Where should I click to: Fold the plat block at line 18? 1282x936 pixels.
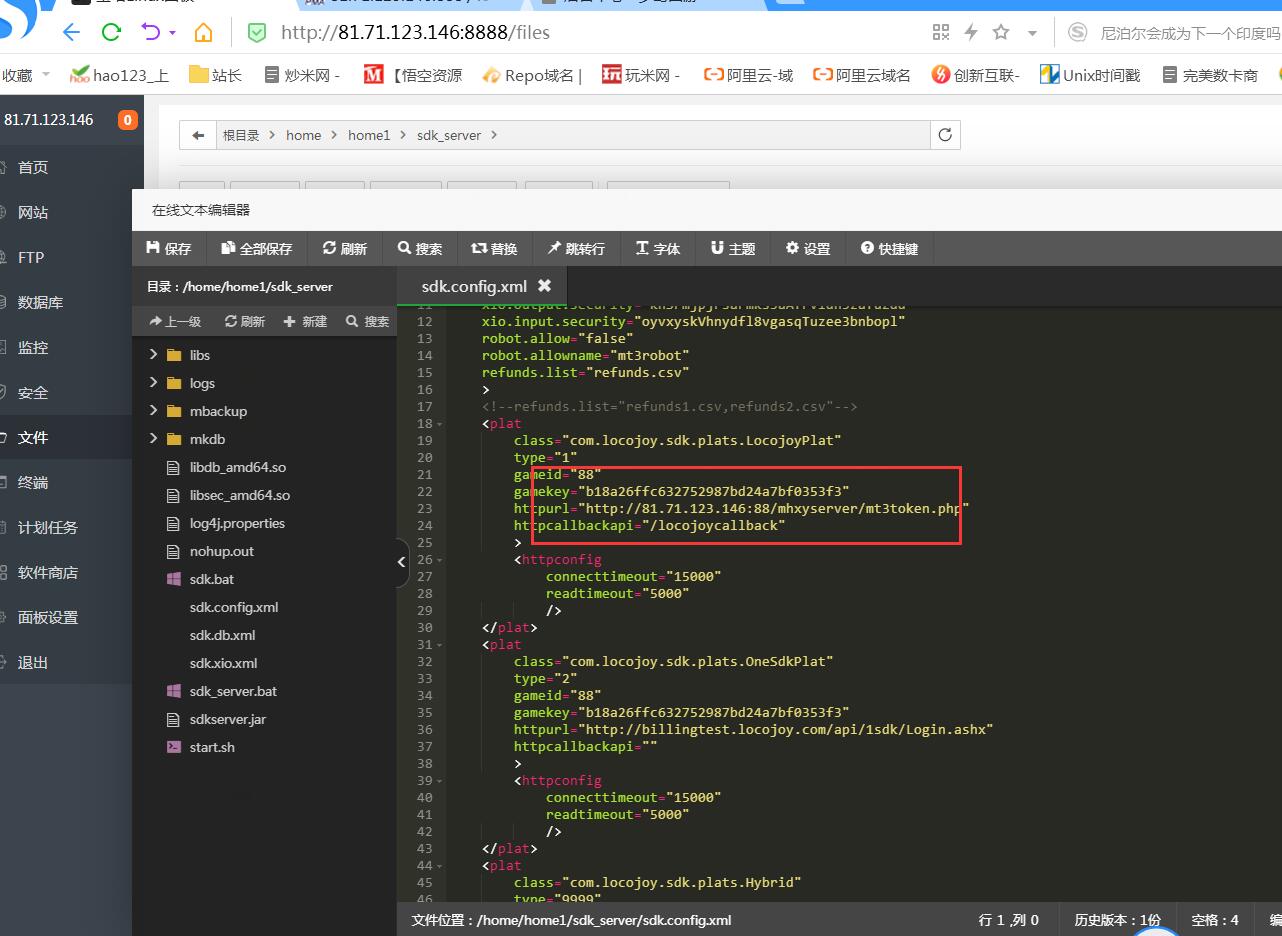tap(440, 424)
